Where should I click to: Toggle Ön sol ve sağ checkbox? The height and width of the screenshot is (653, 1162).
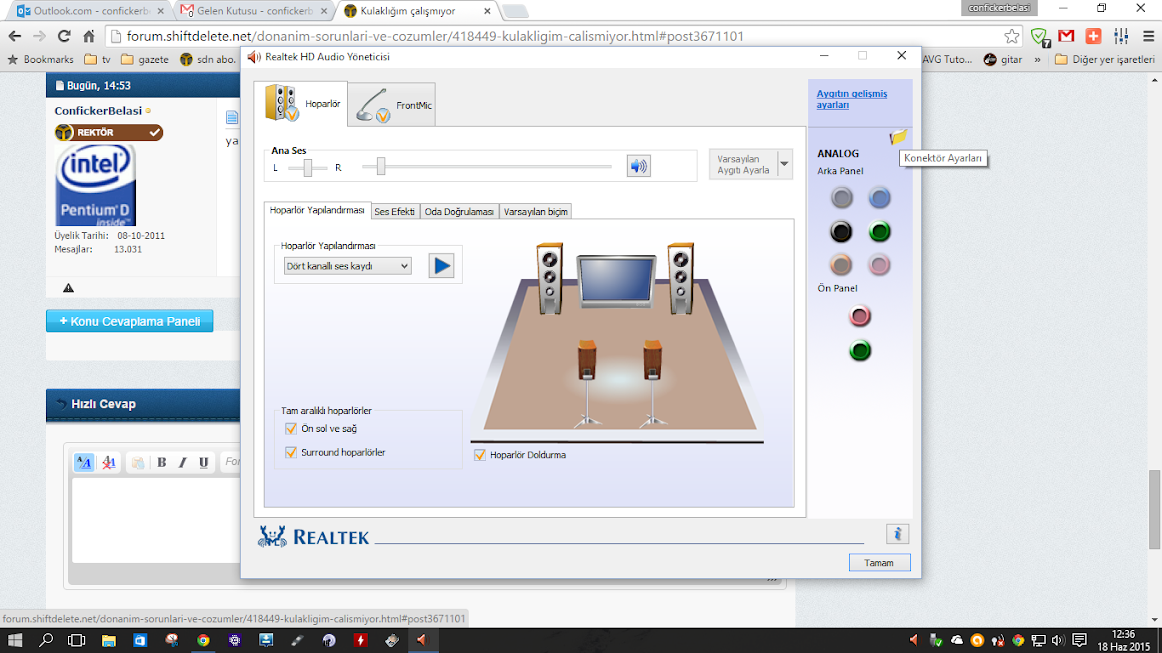pyautogui.click(x=290, y=428)
